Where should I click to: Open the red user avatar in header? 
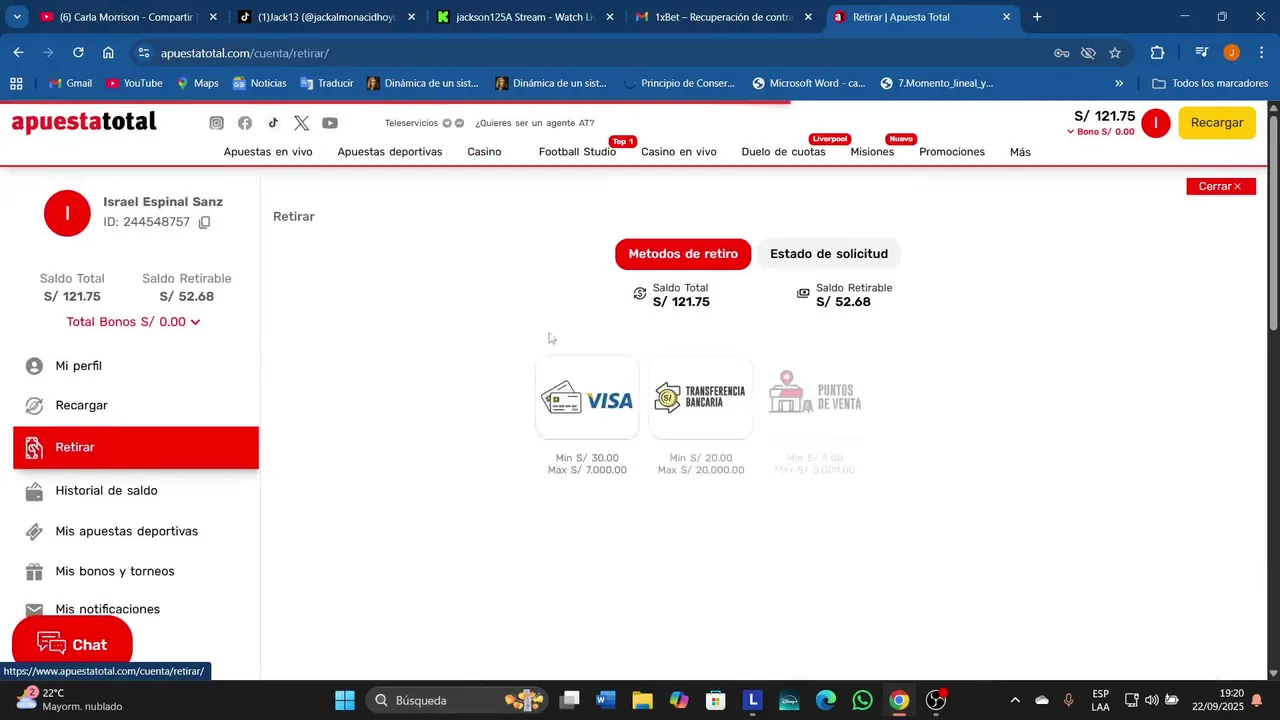click(1156, 123)
